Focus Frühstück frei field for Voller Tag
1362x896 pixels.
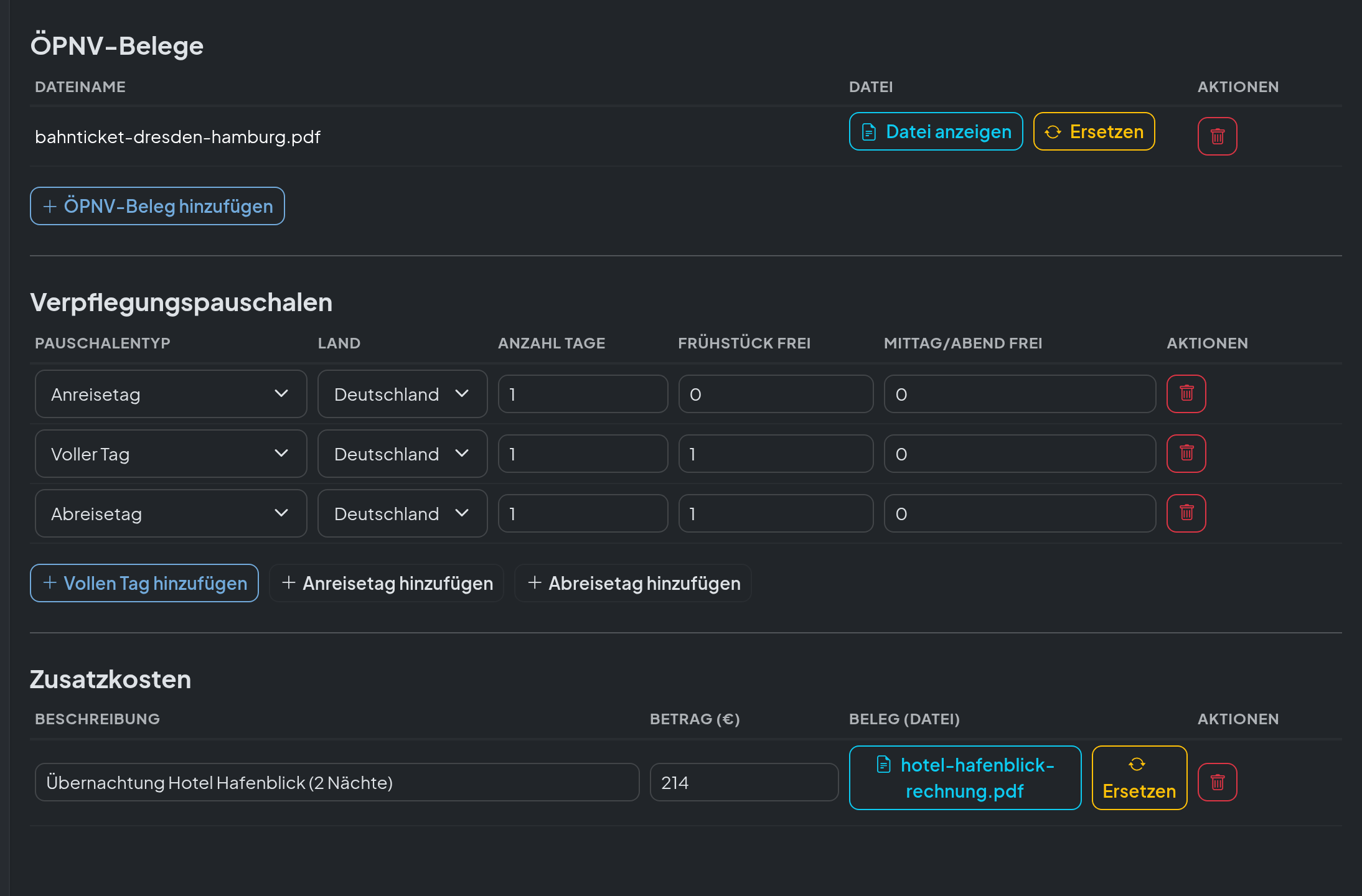pos(776,454)
